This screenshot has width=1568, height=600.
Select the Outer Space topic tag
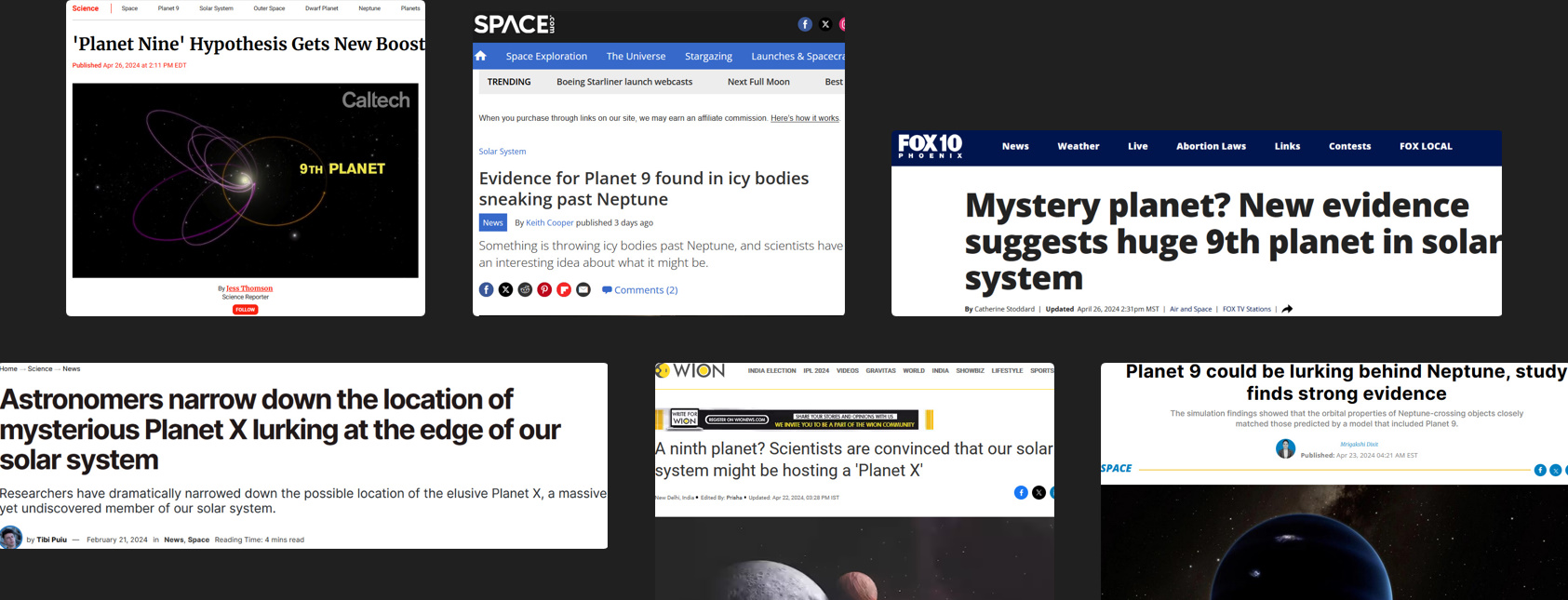coord(269,8)
